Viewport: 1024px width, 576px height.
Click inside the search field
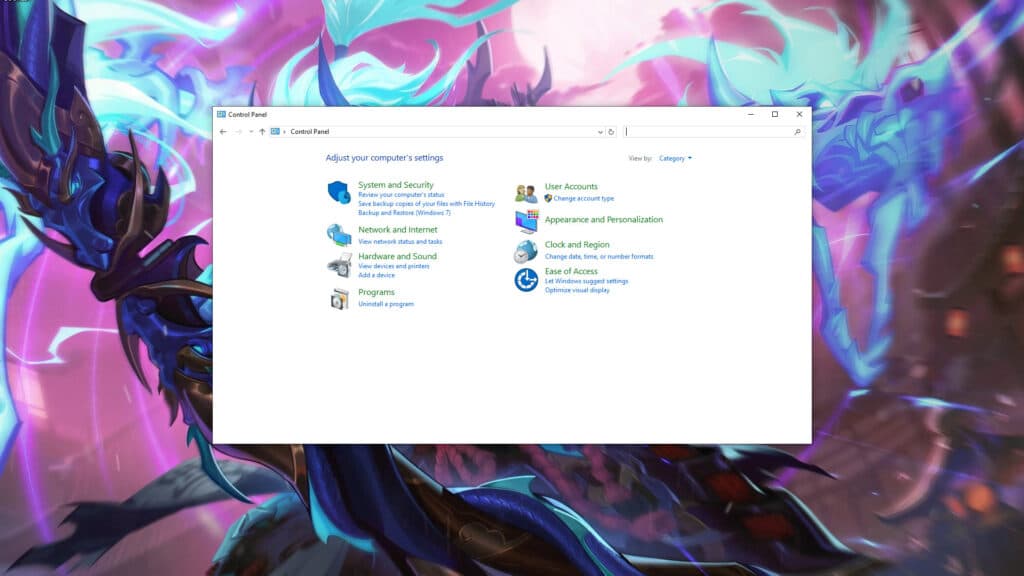(710, 131)
